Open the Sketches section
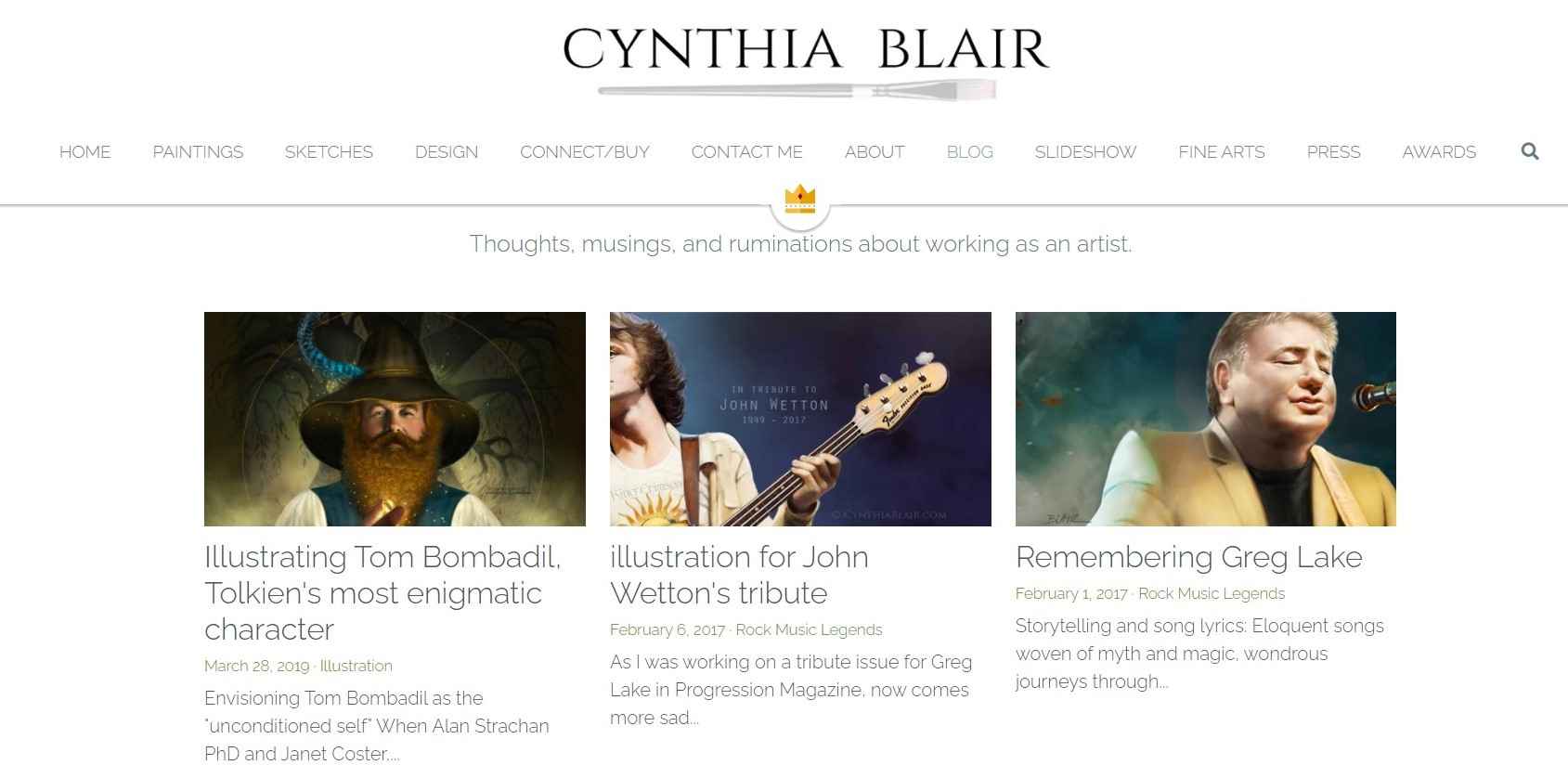 (329, 152)
